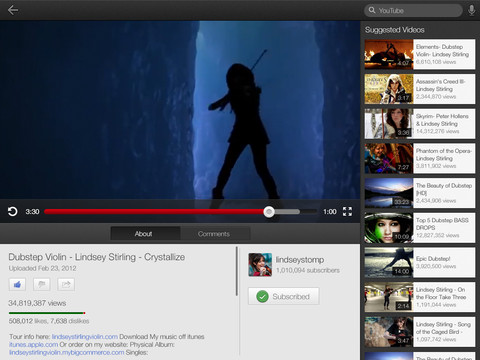Flag the video with the flag icon
Image resolution: width=480 pixels, height=360 pixels.
(42, 284)
